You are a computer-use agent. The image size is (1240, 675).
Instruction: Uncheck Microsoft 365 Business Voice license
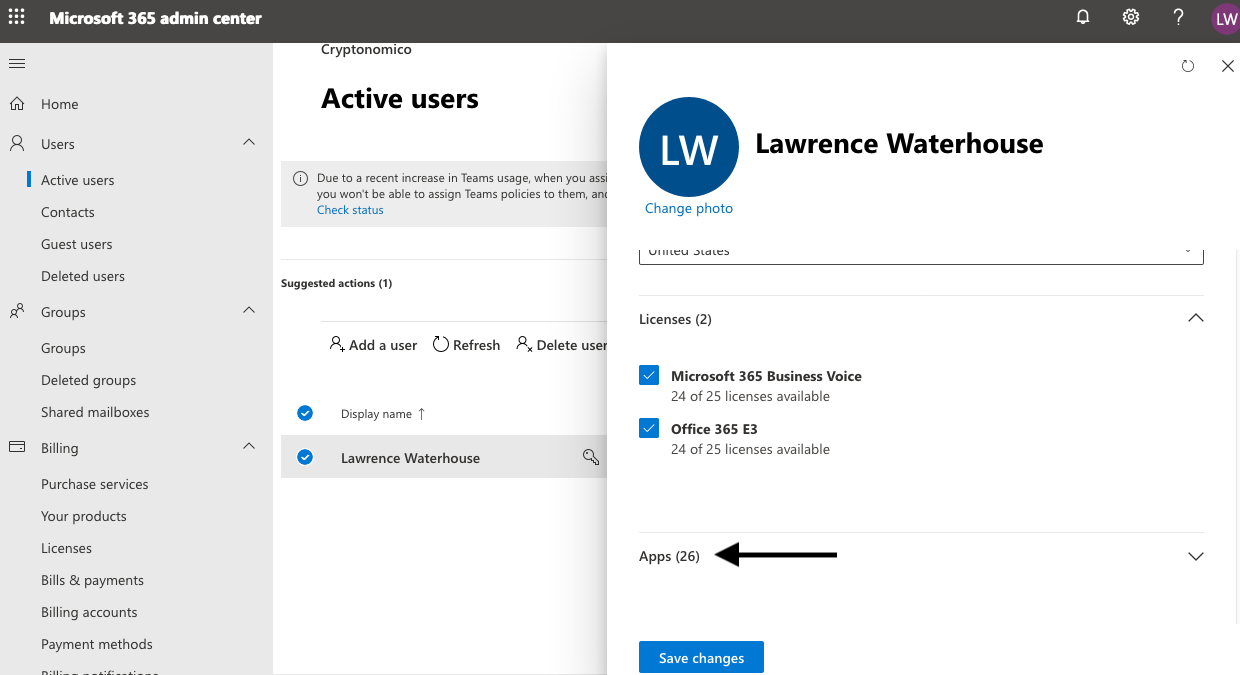pos(649,375)
